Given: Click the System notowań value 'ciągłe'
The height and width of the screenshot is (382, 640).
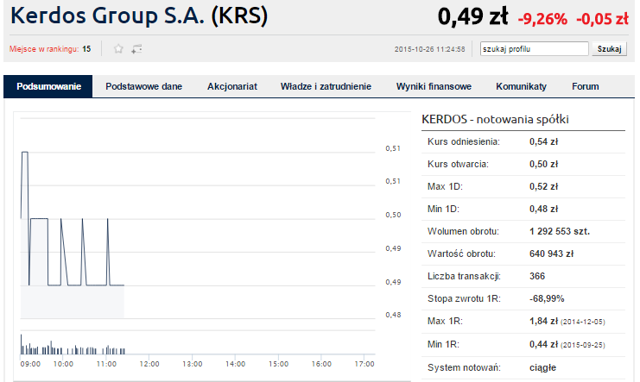Looking at the screenshot, I should (543, 368).
